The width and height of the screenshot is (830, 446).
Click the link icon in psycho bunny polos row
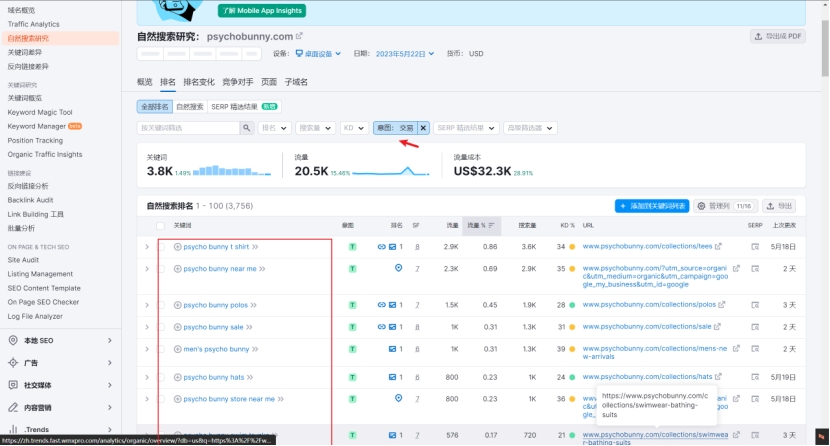[x=381, y=304]
